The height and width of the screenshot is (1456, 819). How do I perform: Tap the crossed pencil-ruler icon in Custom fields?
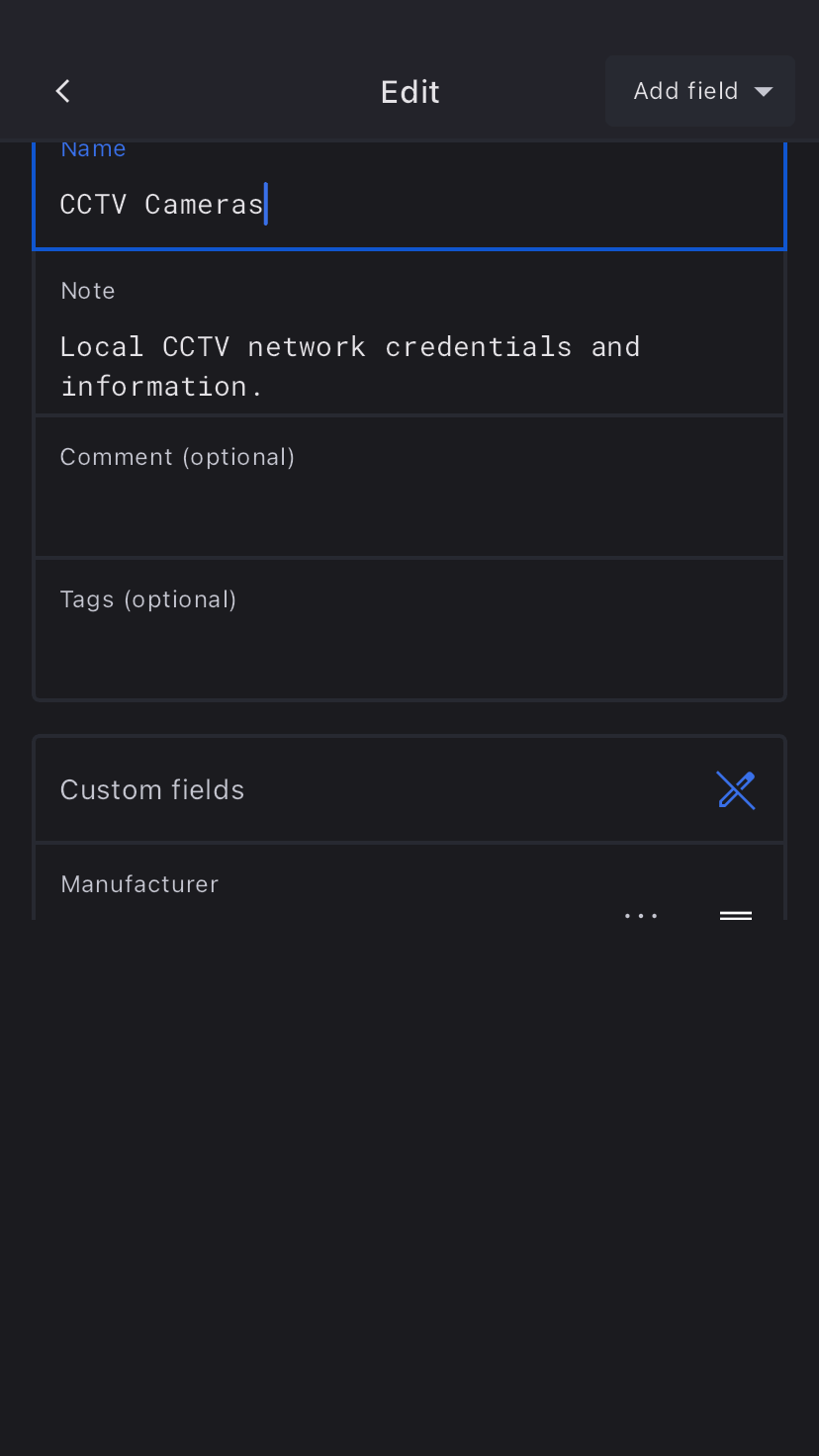pos(736,790)
